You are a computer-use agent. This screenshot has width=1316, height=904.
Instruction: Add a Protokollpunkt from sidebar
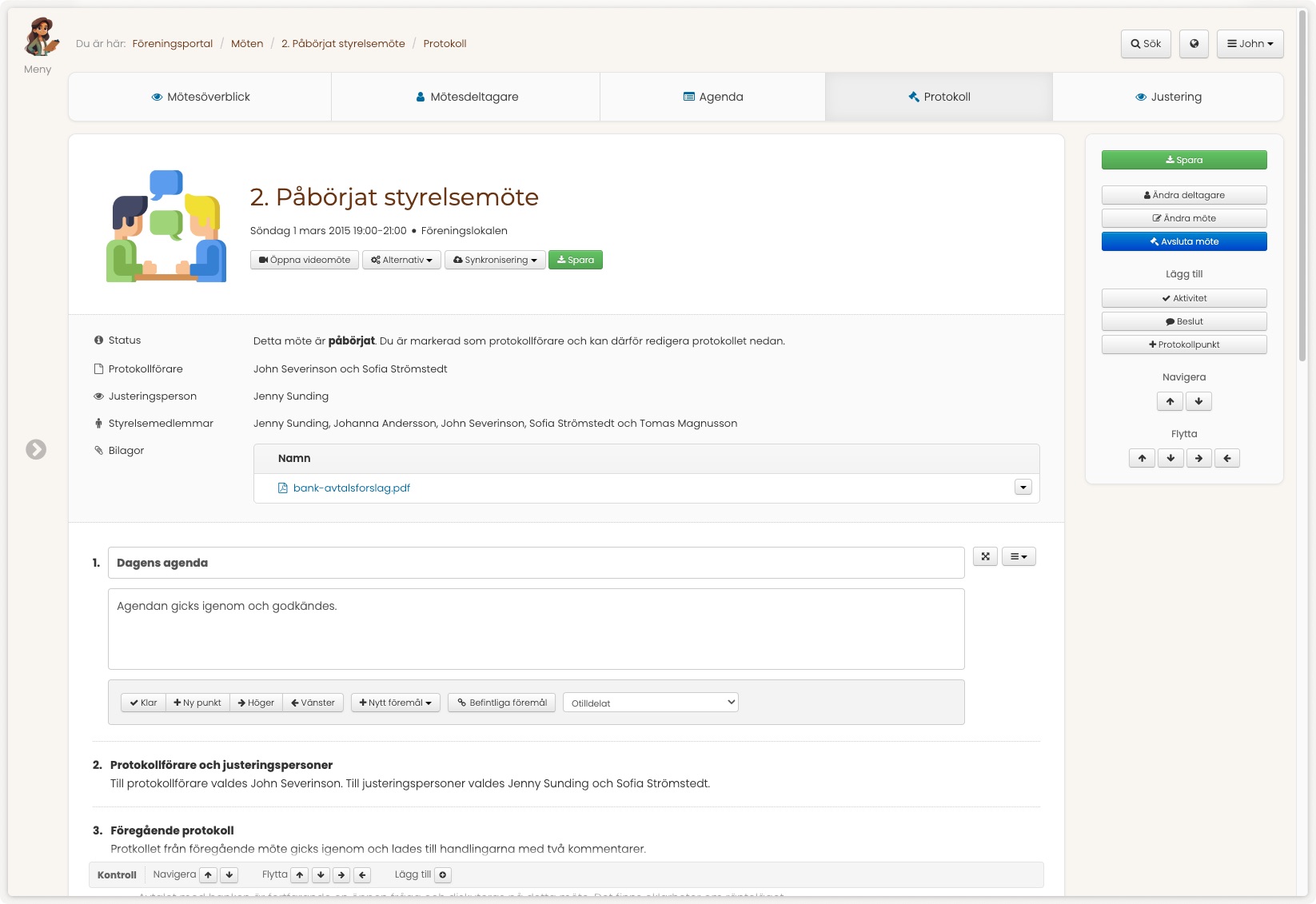click(1184, 344)
